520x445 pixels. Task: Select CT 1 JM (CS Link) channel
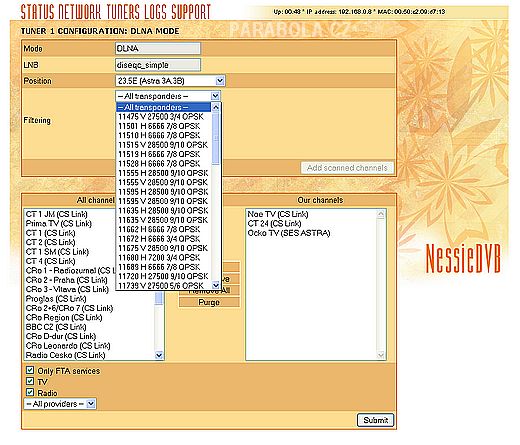57,214
